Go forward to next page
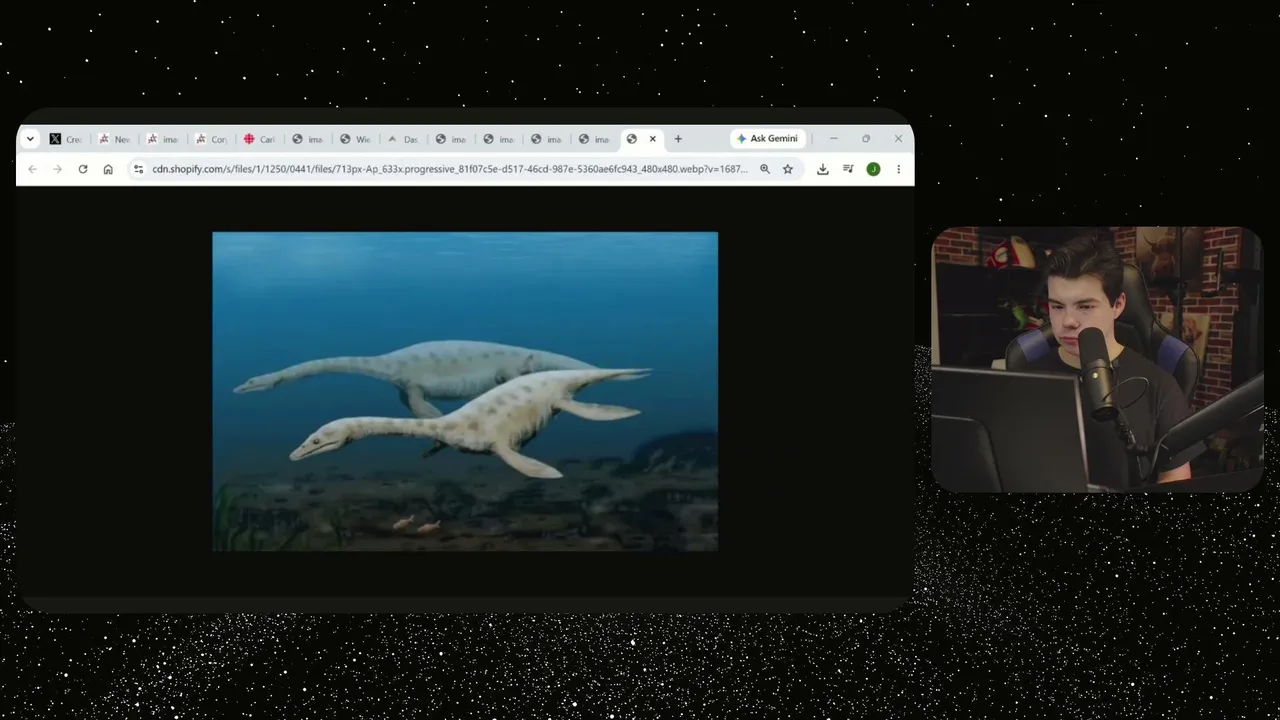Image resolution: width=1280 pixels, height=720 pixels. 57,169
